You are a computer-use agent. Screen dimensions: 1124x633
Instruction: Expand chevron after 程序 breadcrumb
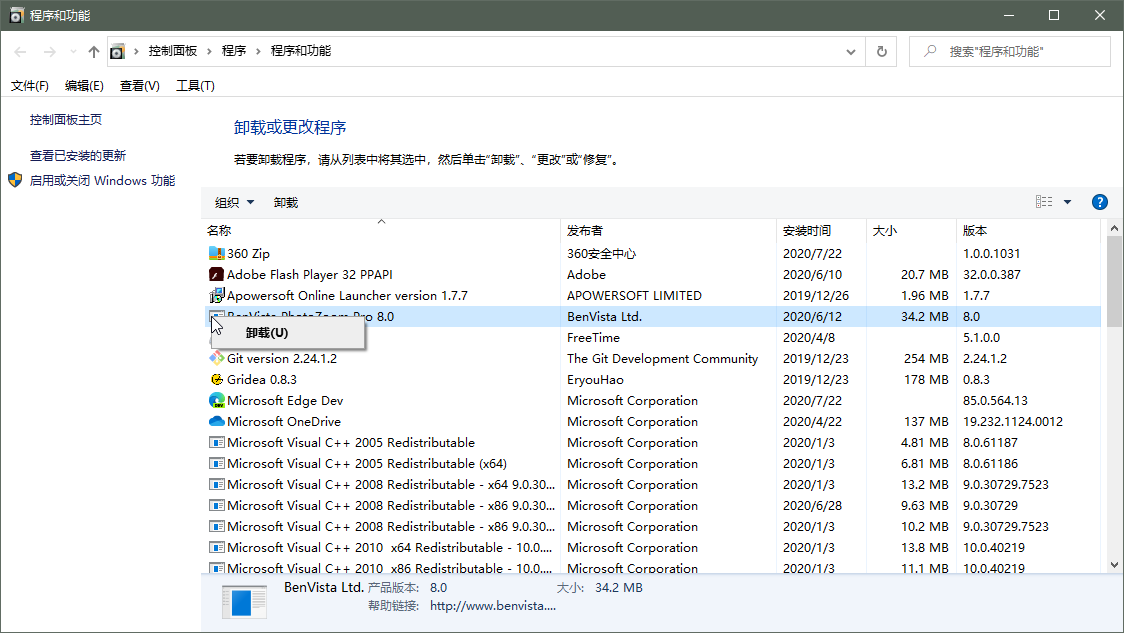258,52
